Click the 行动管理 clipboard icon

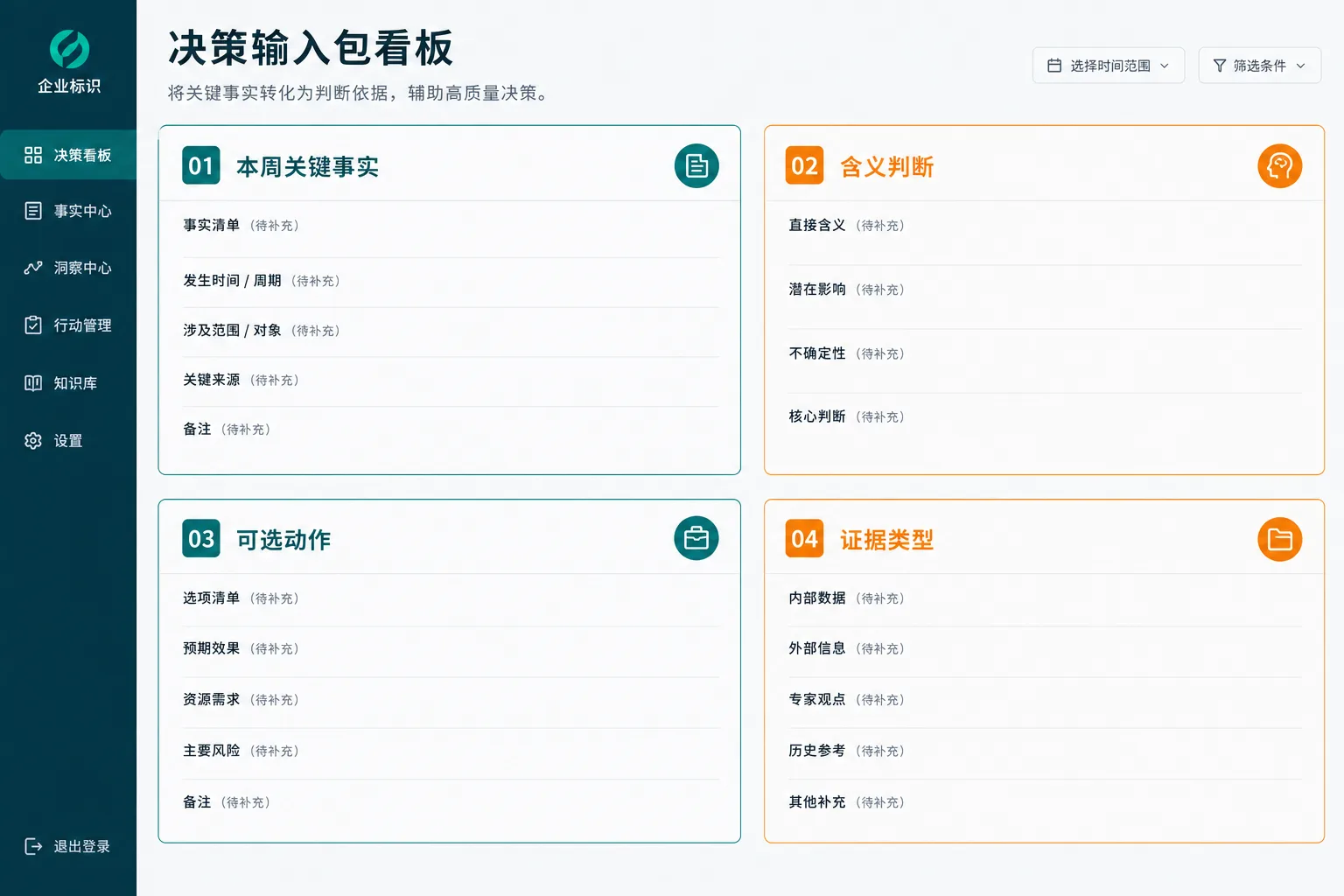pyautogui.click(x=33, y=325)
